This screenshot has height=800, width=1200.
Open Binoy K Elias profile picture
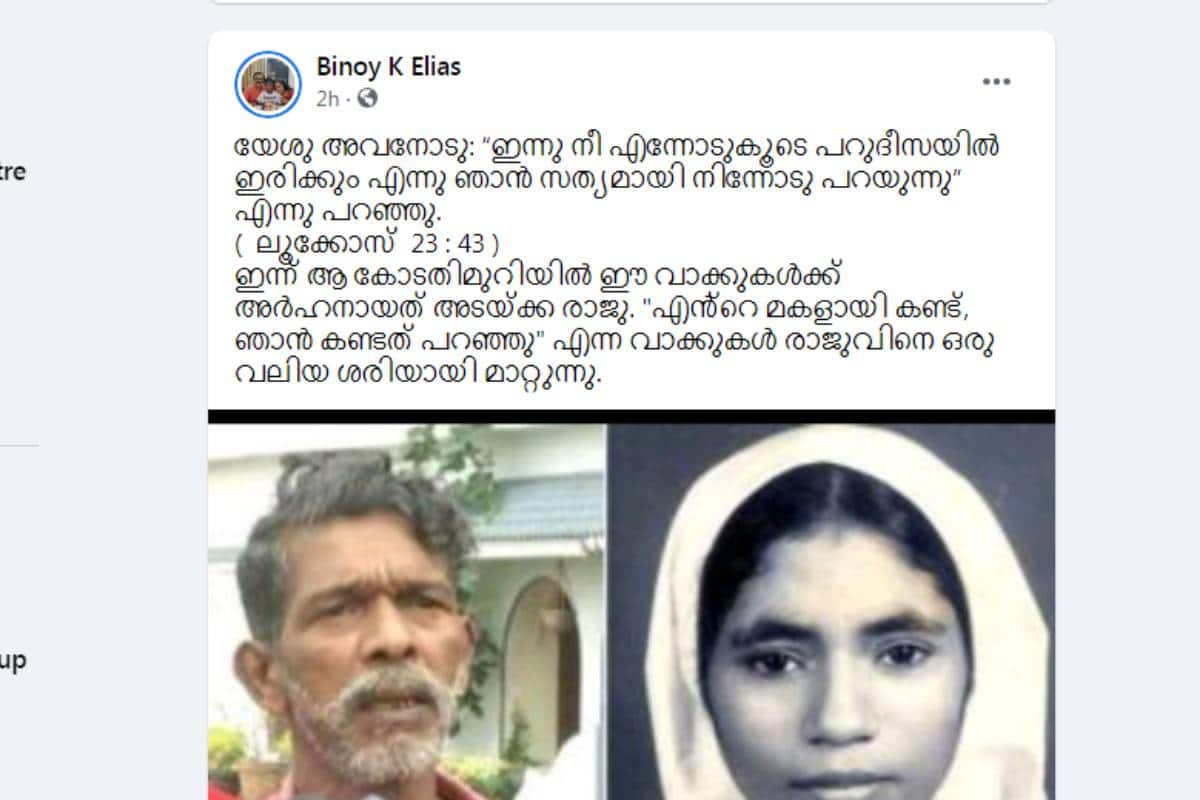click(268, 84)
